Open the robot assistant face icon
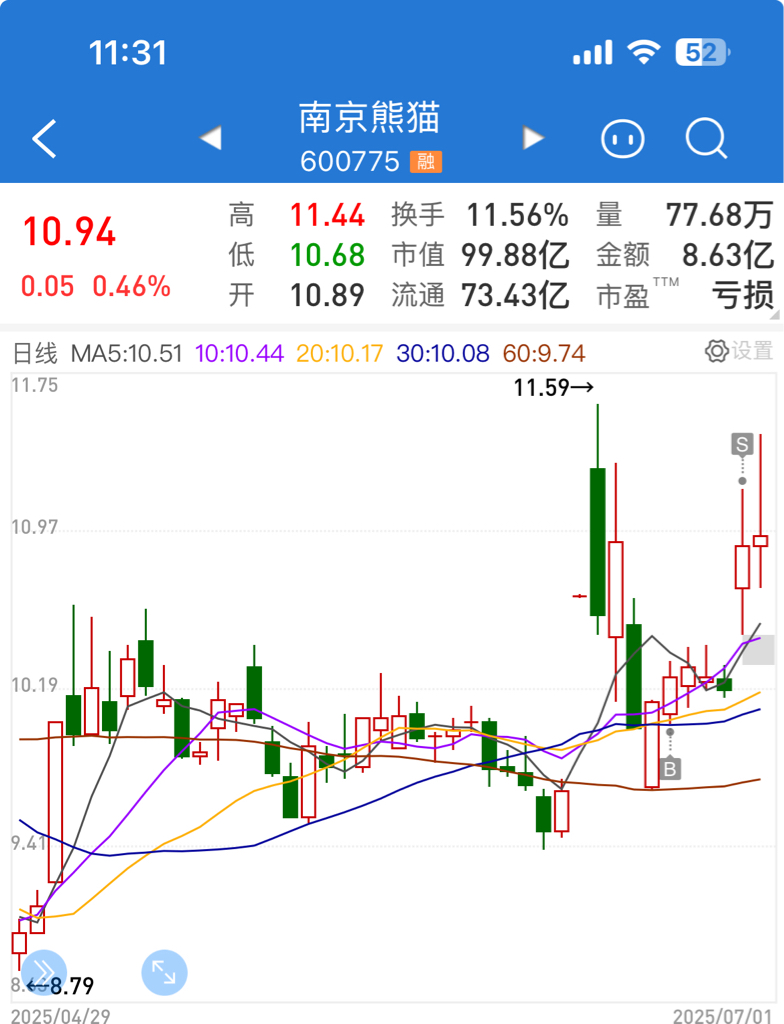The height and width of the screenshot is (1024, 784). tap(623, 138)
